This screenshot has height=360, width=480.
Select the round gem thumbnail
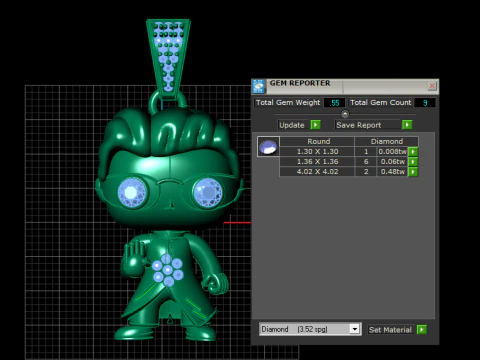268,147
